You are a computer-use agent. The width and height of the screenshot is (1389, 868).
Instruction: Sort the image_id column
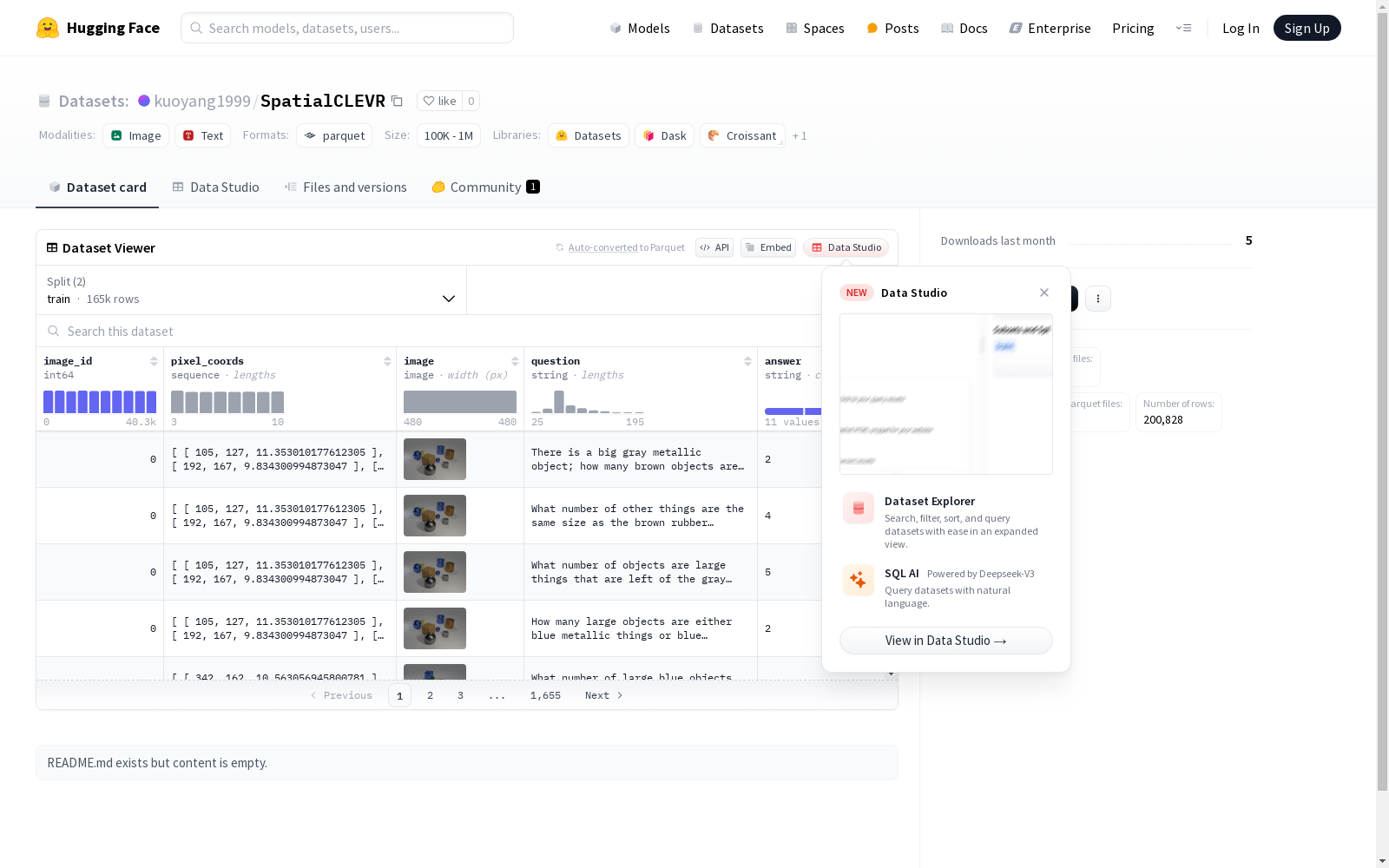click(x=154, y=361)
